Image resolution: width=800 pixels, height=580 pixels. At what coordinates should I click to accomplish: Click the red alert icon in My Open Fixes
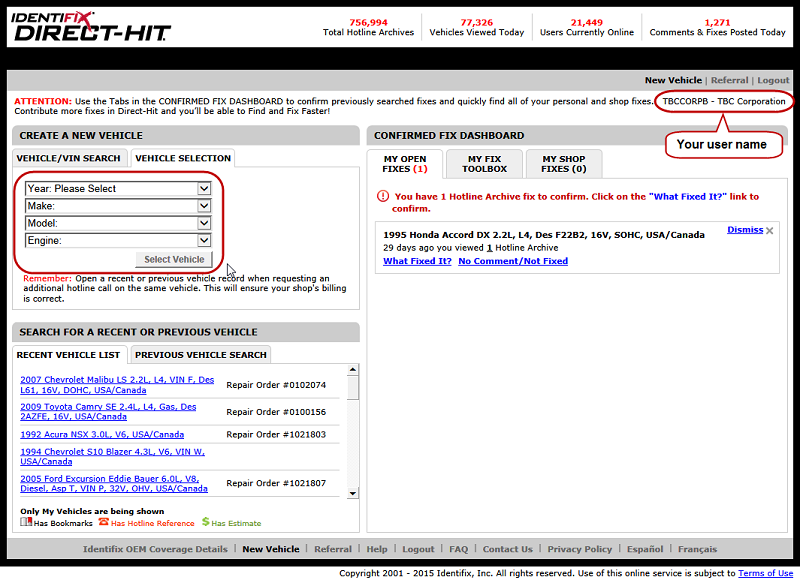383,196
